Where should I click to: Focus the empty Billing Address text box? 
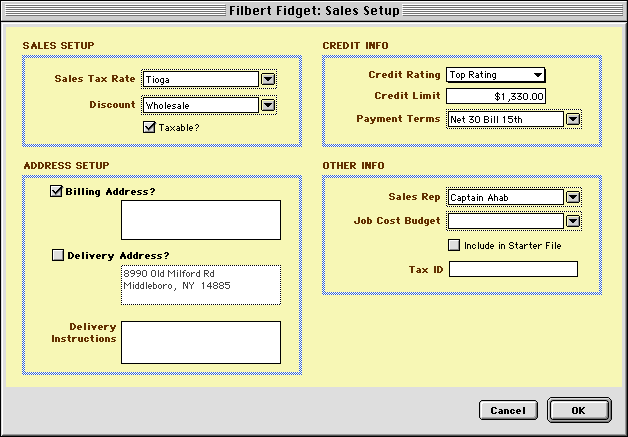[200, 220]
